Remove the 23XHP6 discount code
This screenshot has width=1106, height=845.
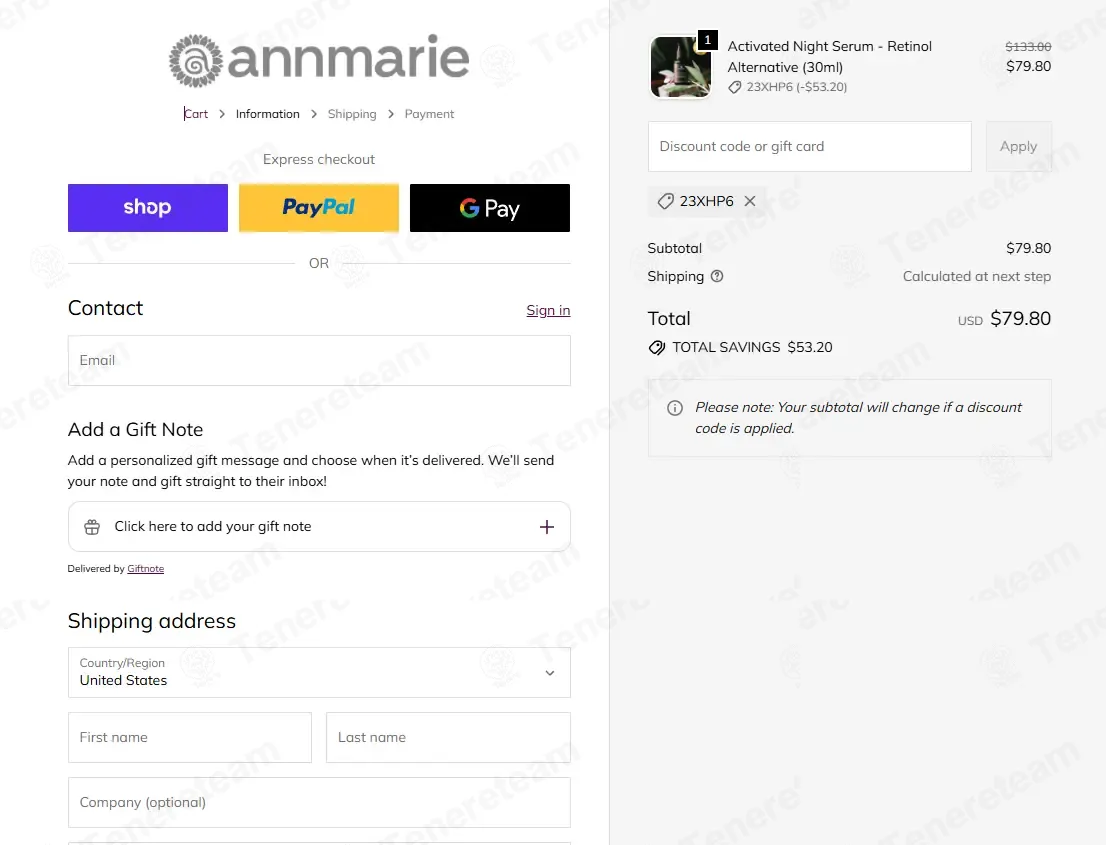(x=750, y=201)
